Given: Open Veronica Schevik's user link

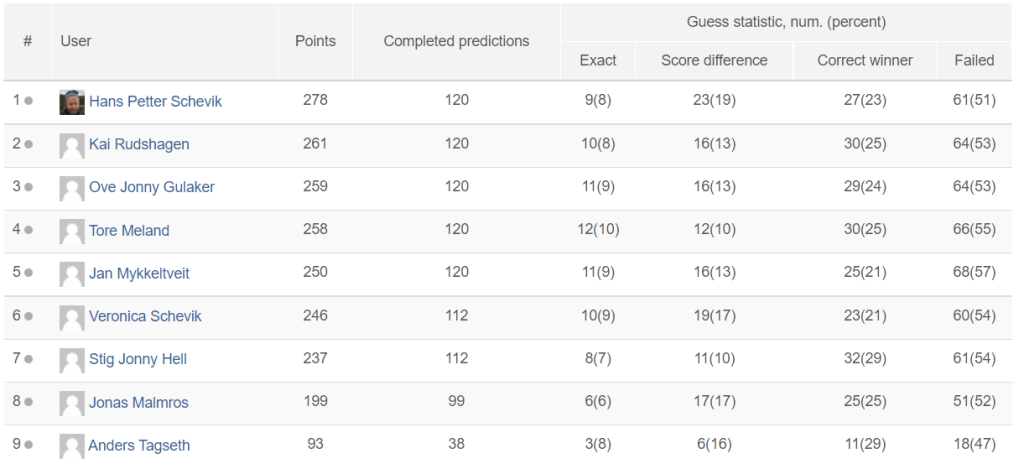Looking at the screenshot, I should click(145, 316).
